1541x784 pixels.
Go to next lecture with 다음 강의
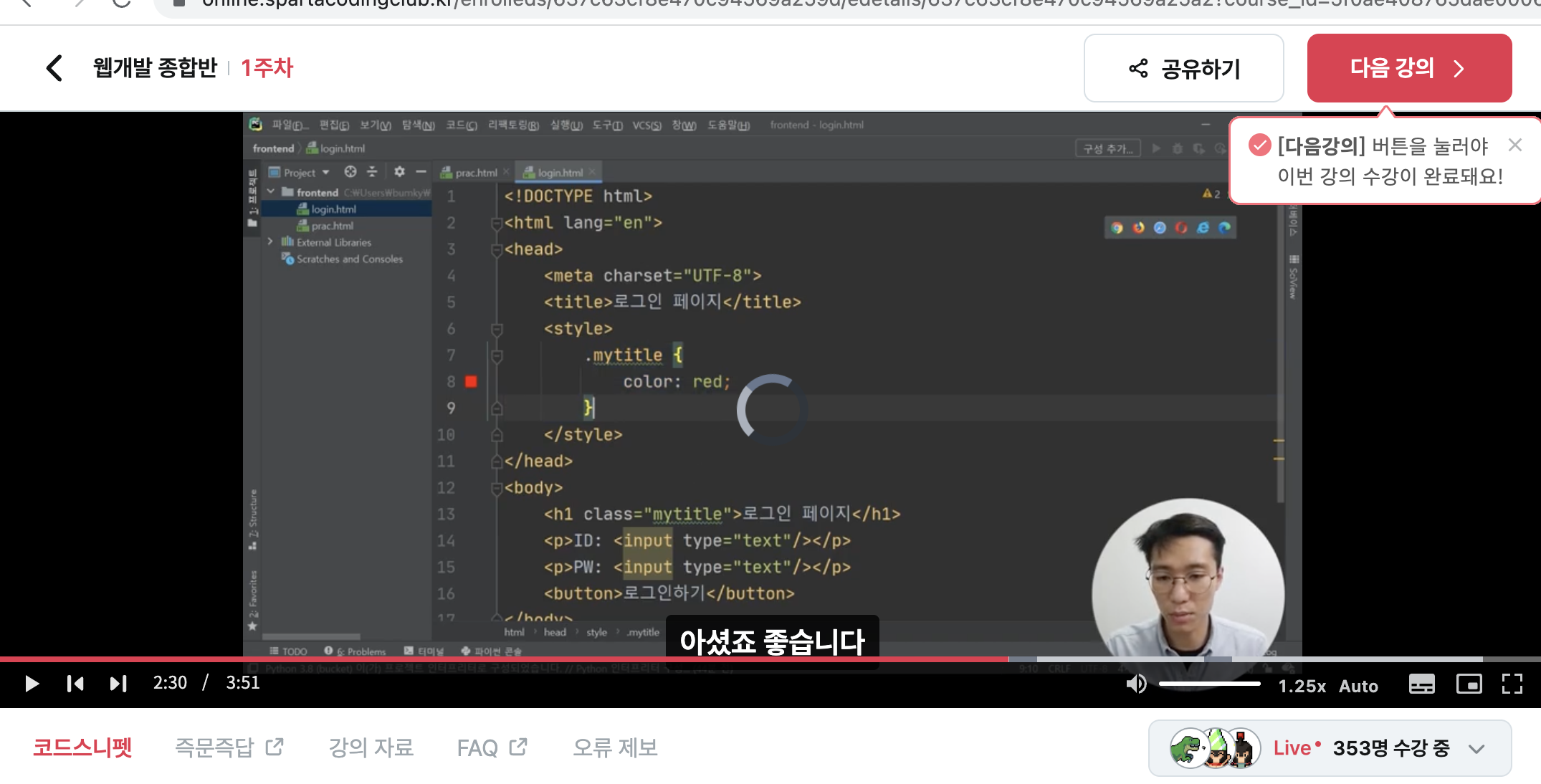pyautogui.click(x=1409, y=68)
